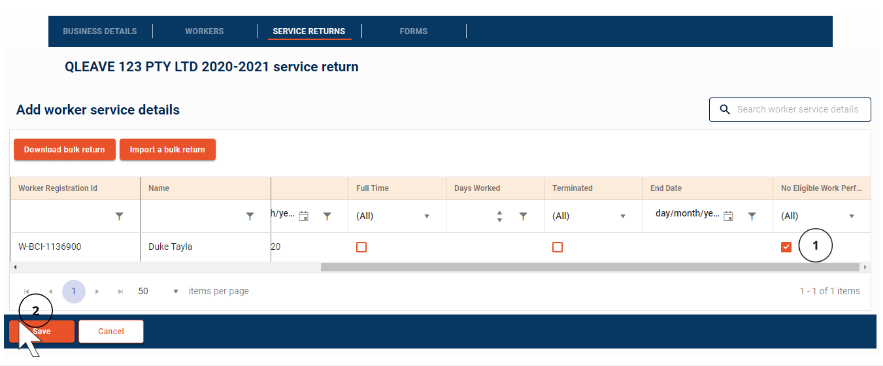Open filter icon beside partially hidden date filter
The image size is (883, 366).
tap(327, 216)
